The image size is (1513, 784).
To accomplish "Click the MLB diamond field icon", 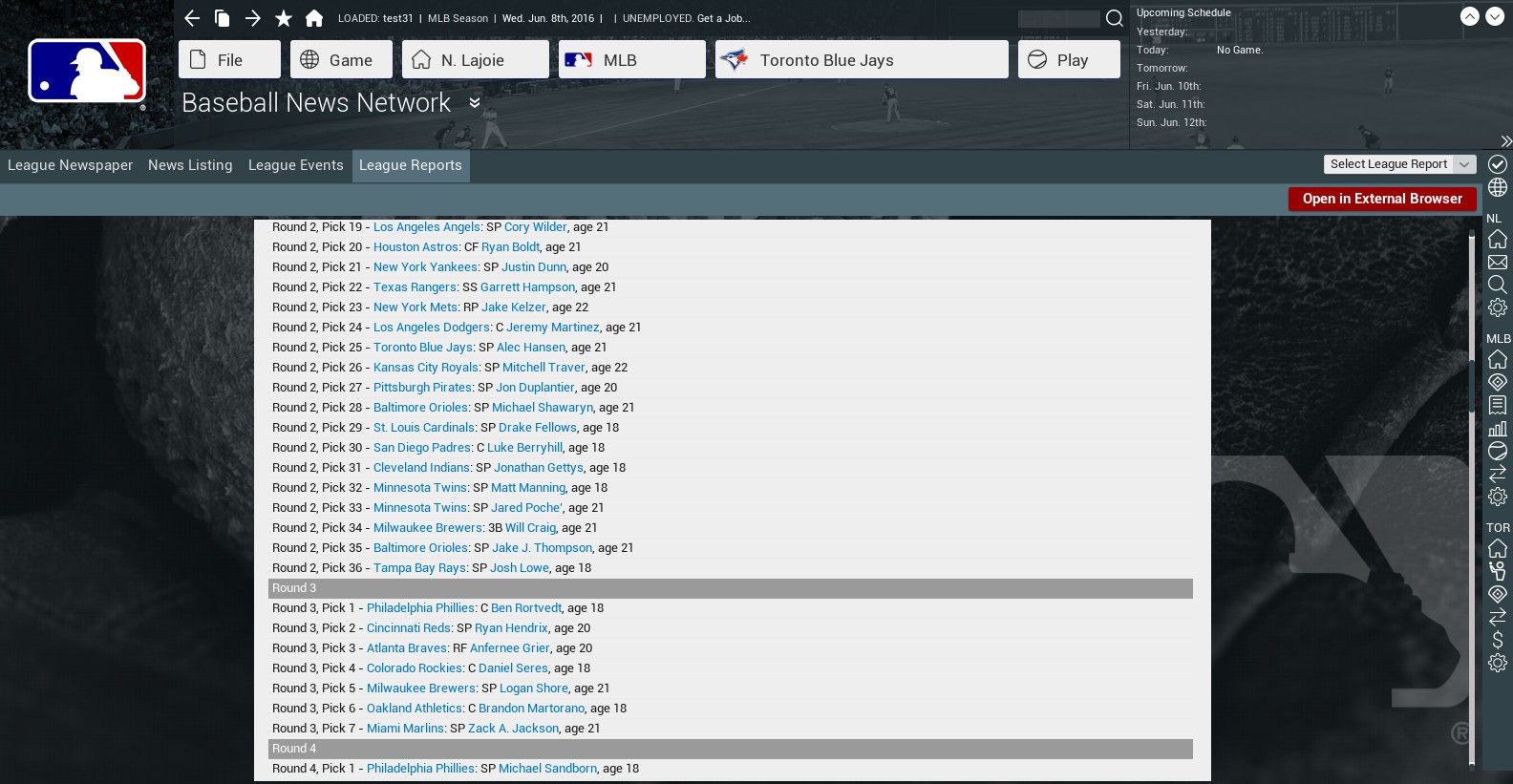I will coord(1498,382).
